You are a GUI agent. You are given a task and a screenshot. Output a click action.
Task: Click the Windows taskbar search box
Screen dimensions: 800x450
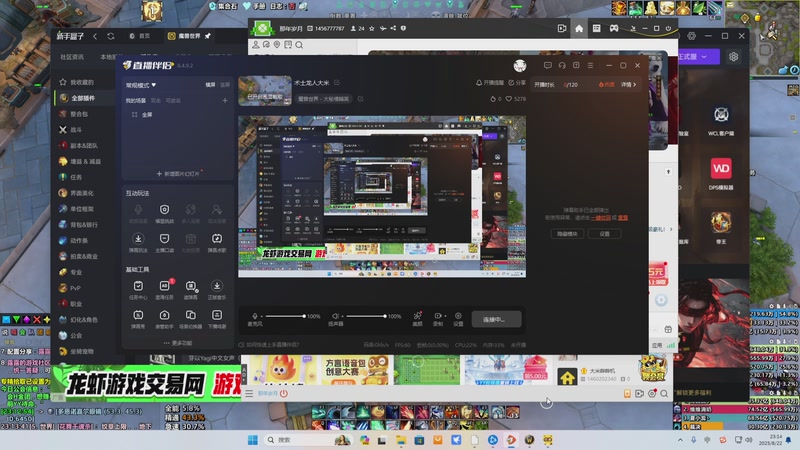(308, 440)
